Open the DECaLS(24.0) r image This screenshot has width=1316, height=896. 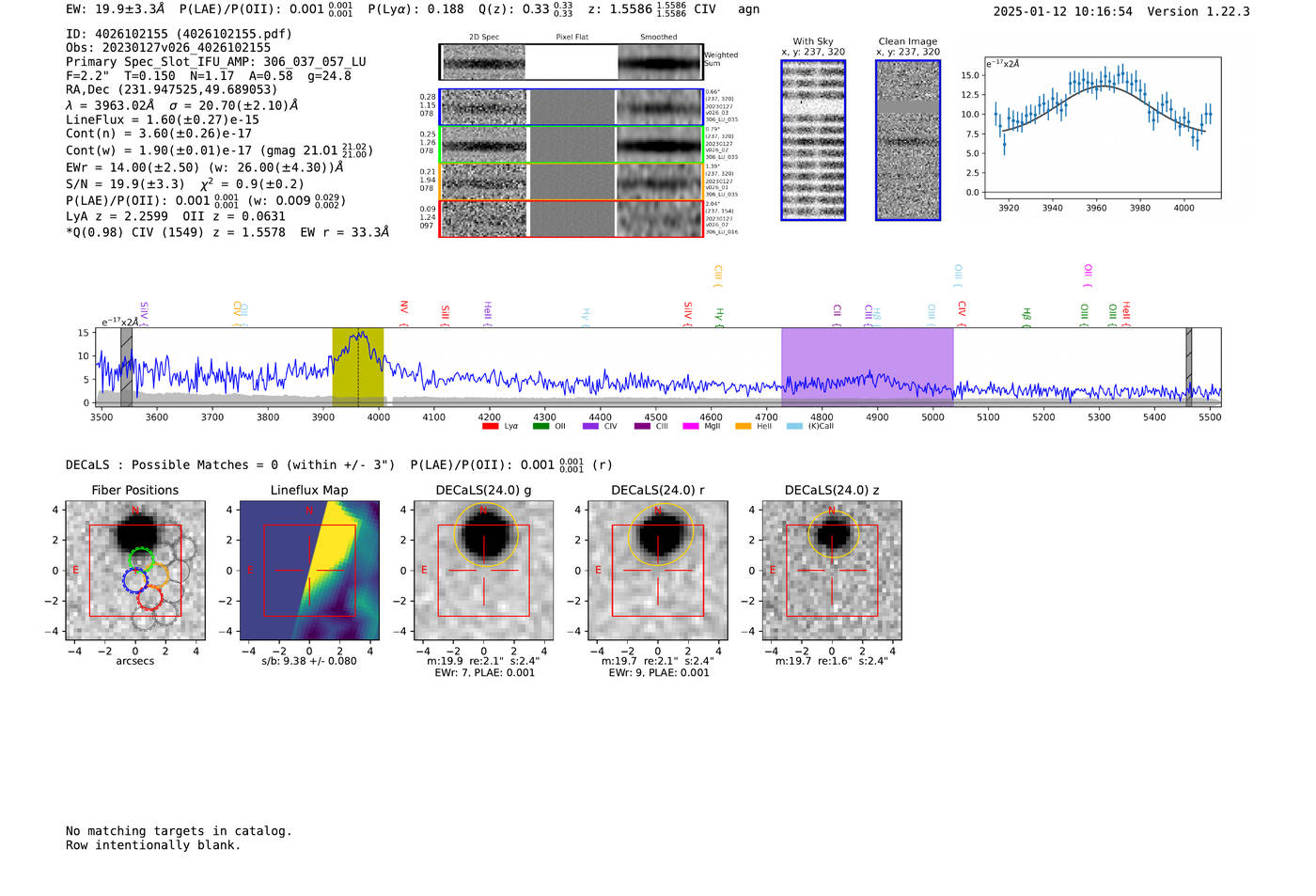coord(657,570)
